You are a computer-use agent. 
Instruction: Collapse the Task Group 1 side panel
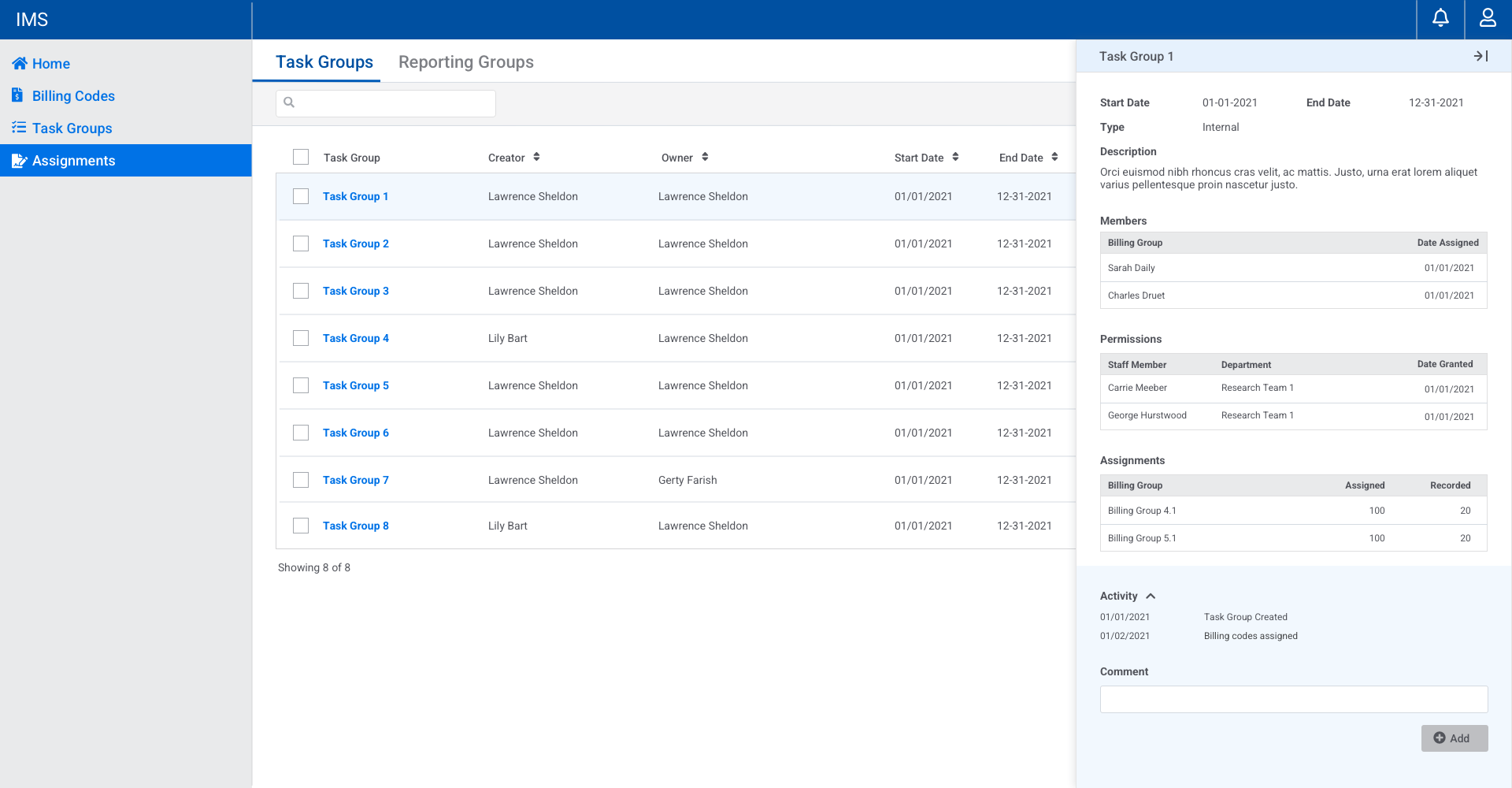(1480, 56)
